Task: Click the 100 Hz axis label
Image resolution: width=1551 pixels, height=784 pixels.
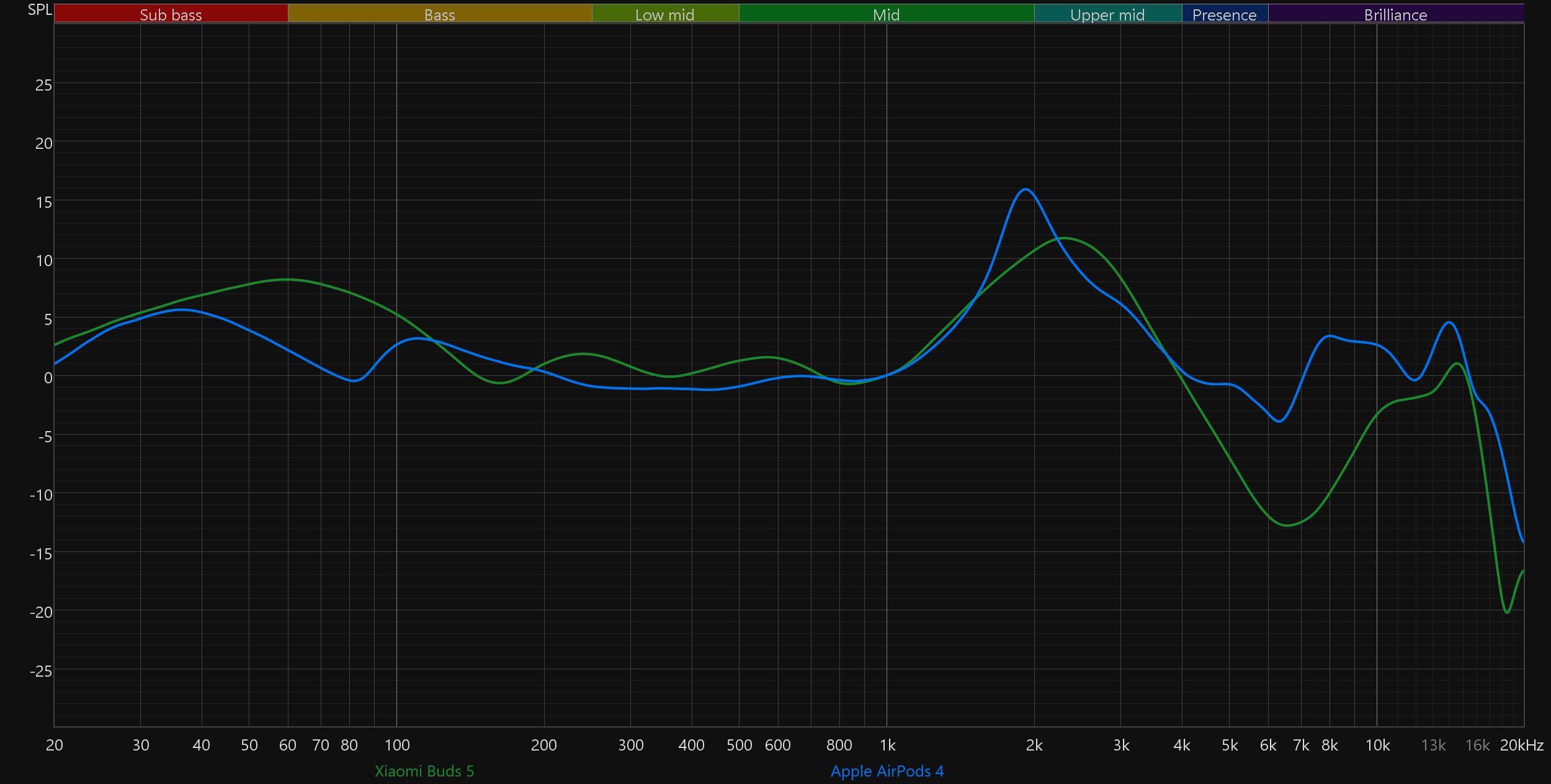Action: click(x=397, y=745)
